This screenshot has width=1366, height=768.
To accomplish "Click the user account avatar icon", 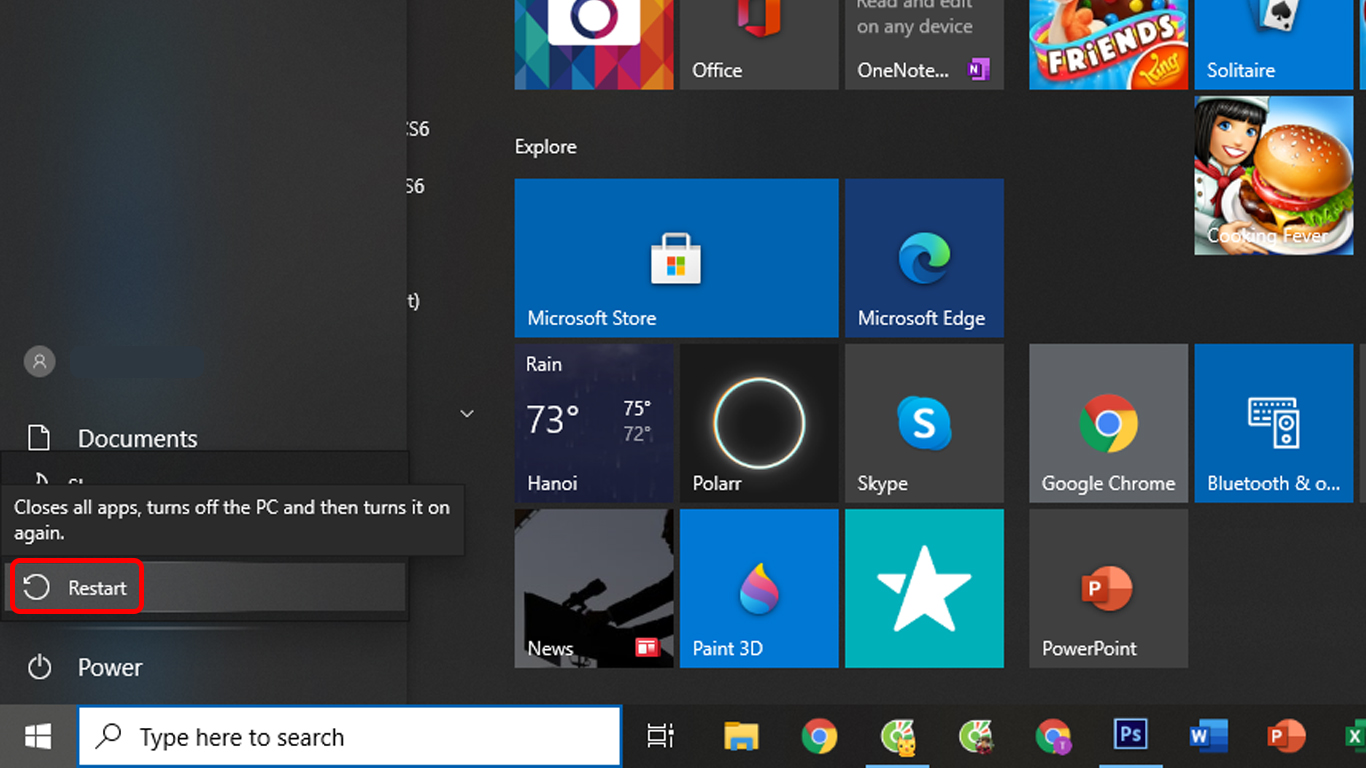I will tap(40, 361).
